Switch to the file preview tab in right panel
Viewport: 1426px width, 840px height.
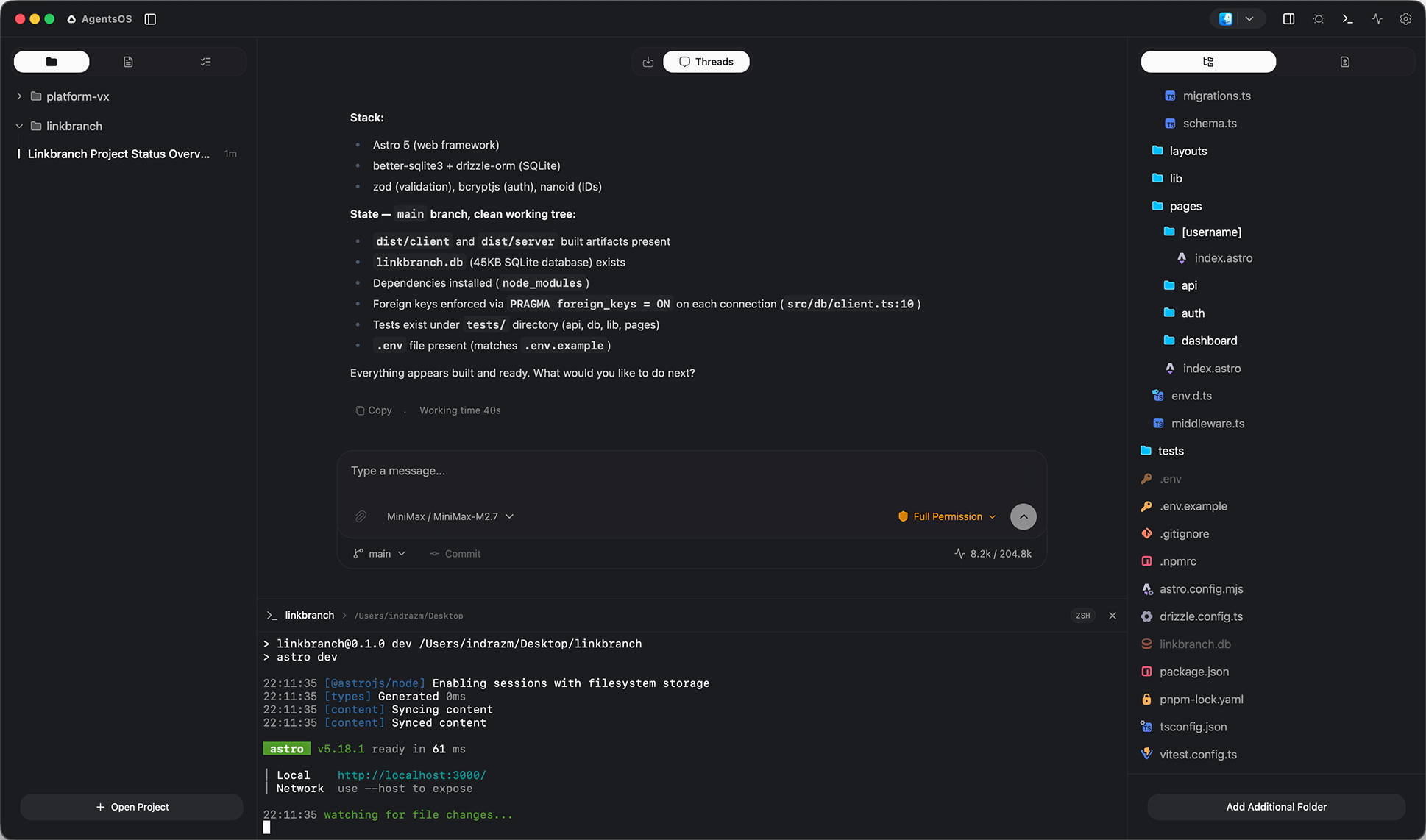point(1345,62)
